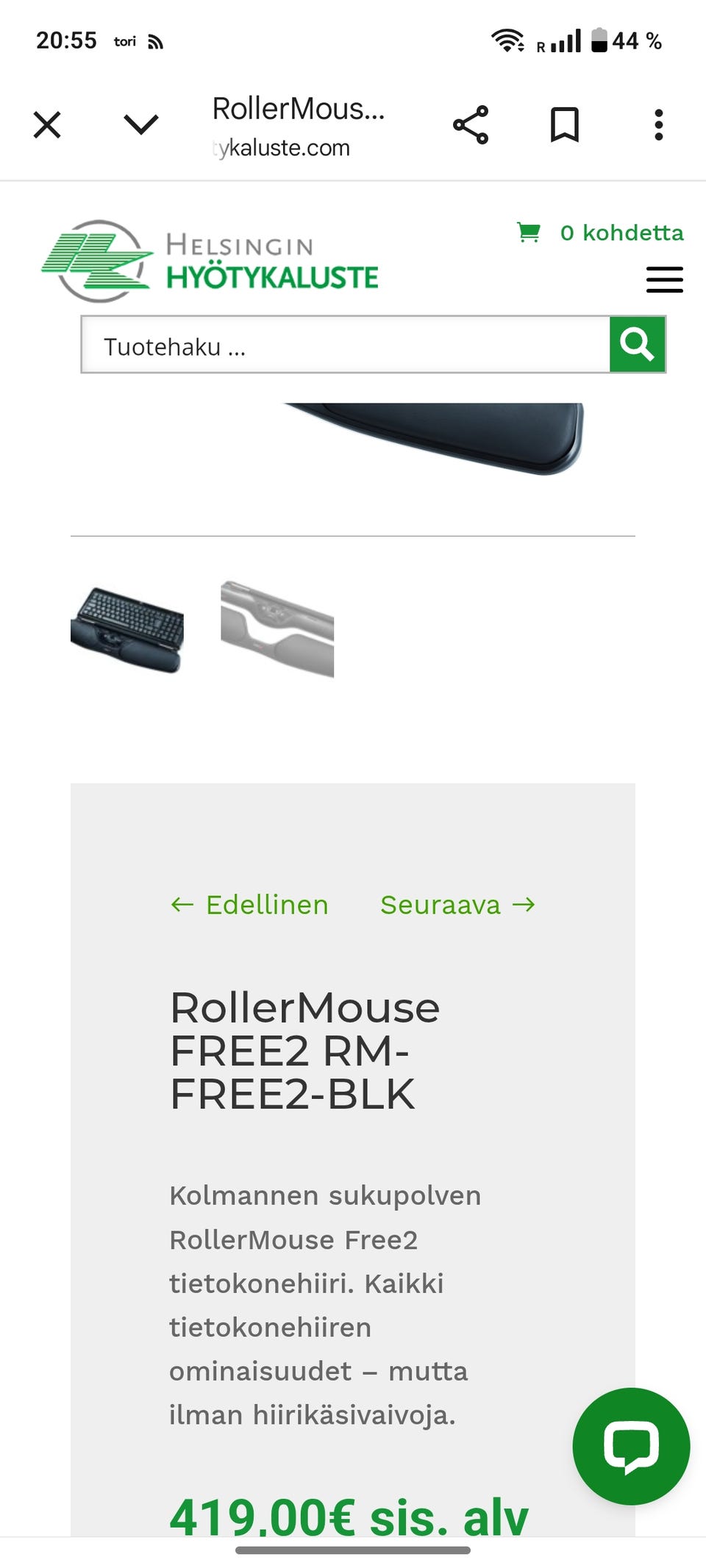This screenshot has width=706, height=1568.
Task: Go to next product with Seuraava
Action: click(x=458, y=905)
